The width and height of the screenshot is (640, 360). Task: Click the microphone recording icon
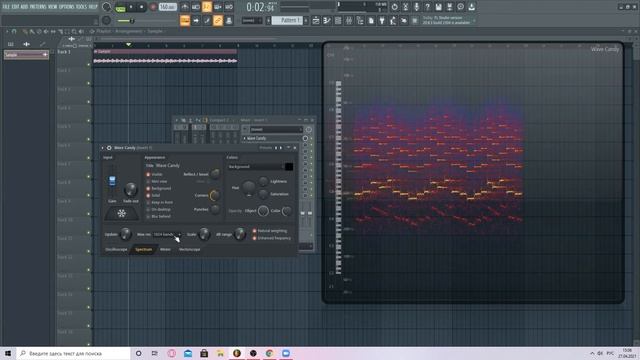point(416,7)
